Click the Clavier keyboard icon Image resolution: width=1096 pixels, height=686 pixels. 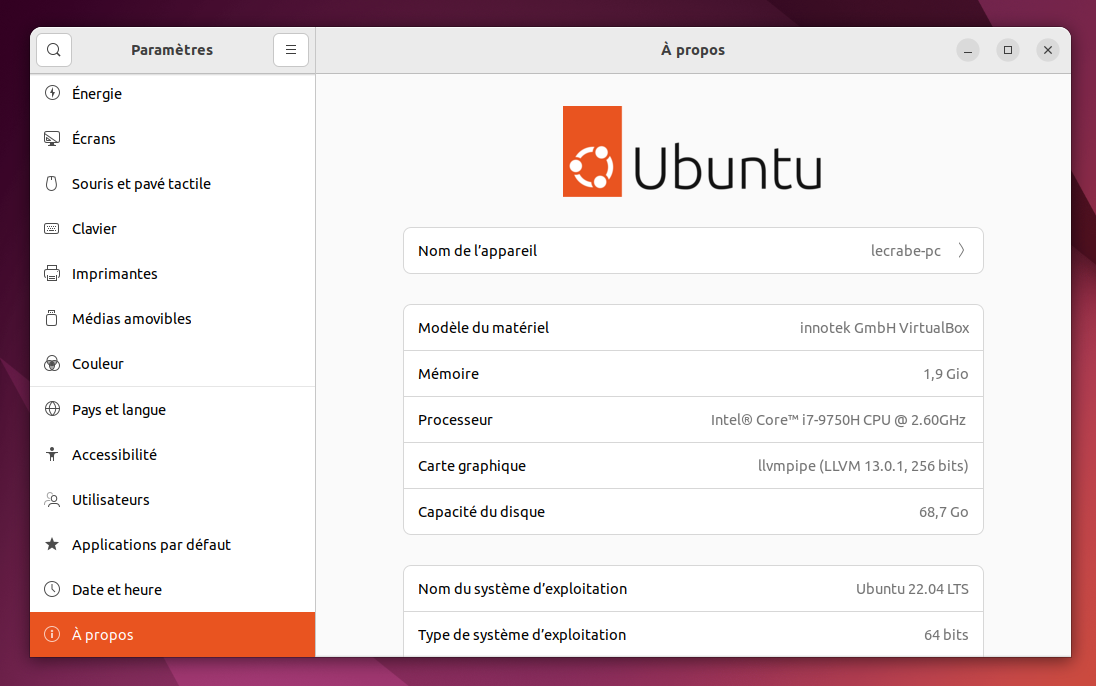click(x=52, y=229)
